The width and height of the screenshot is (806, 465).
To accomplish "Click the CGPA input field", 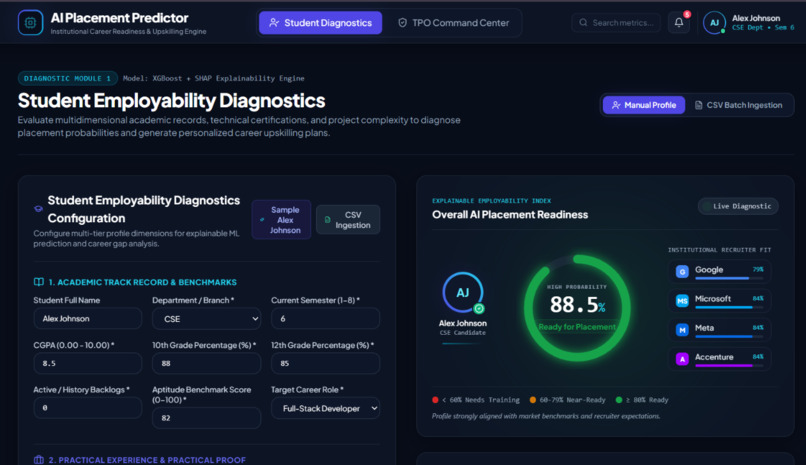I will pyautogui.click(x=87, y=363).
